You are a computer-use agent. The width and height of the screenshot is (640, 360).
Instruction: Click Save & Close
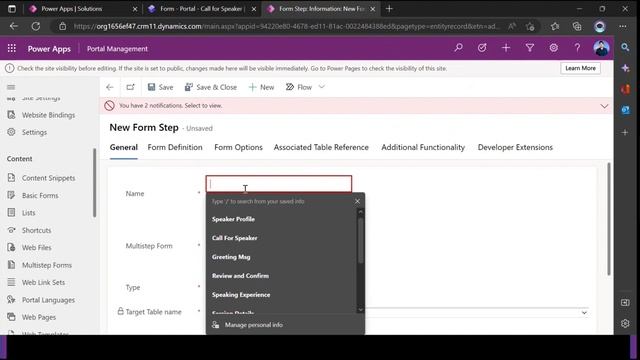tap(211, 87)
